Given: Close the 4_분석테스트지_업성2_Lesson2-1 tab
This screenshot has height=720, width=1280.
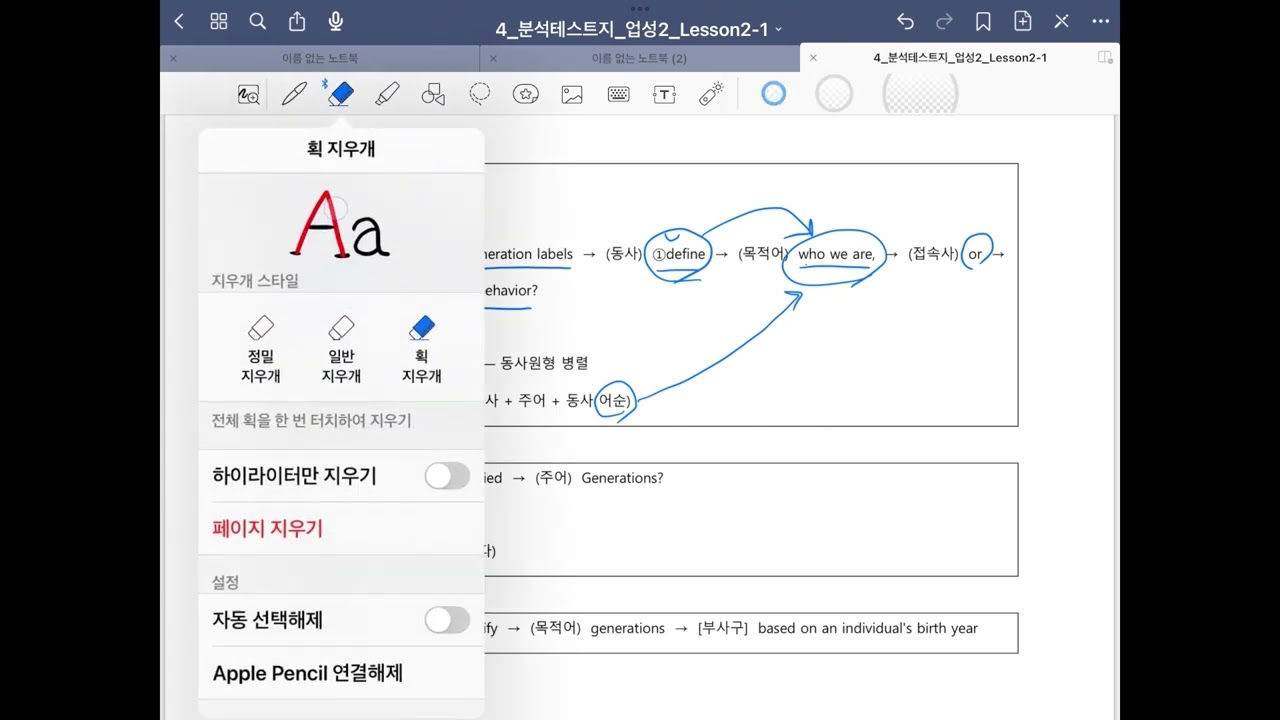Looking at the screenshot, I should (x=813, y=58).
